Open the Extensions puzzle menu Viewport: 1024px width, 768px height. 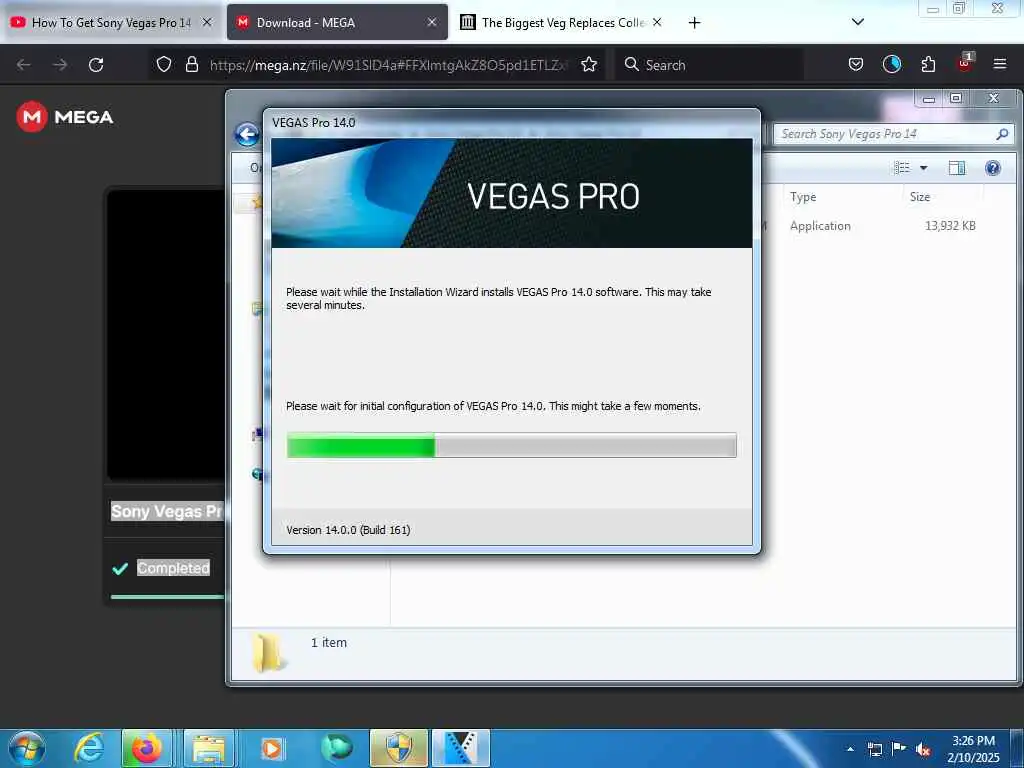(928, 64)
